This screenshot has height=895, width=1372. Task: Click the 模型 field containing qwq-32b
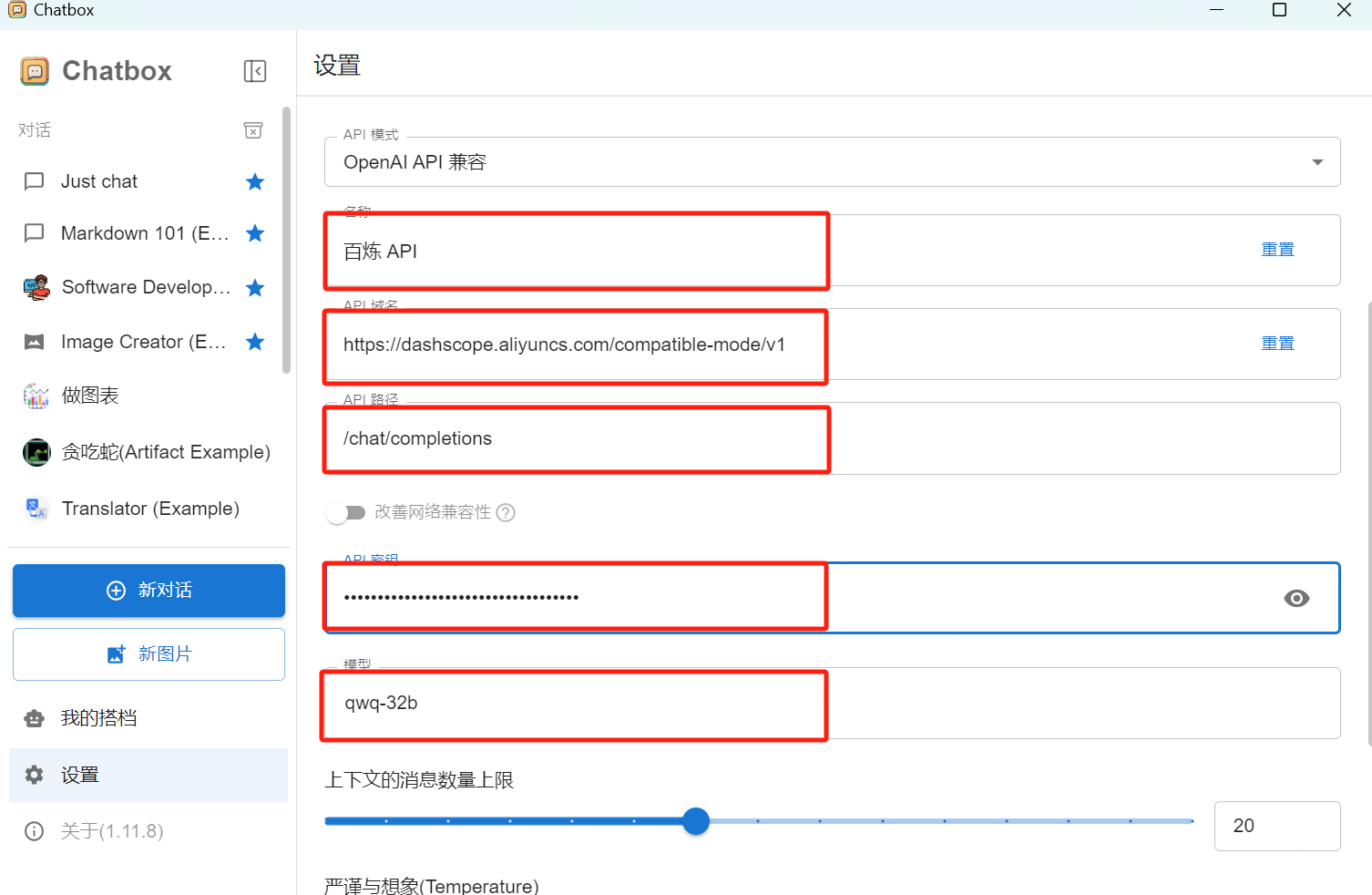[x=832, y=704]
